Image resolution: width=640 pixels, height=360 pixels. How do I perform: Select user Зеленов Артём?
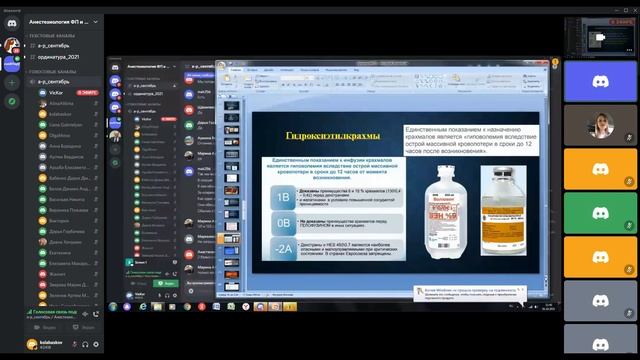click(x=69, y=295)
